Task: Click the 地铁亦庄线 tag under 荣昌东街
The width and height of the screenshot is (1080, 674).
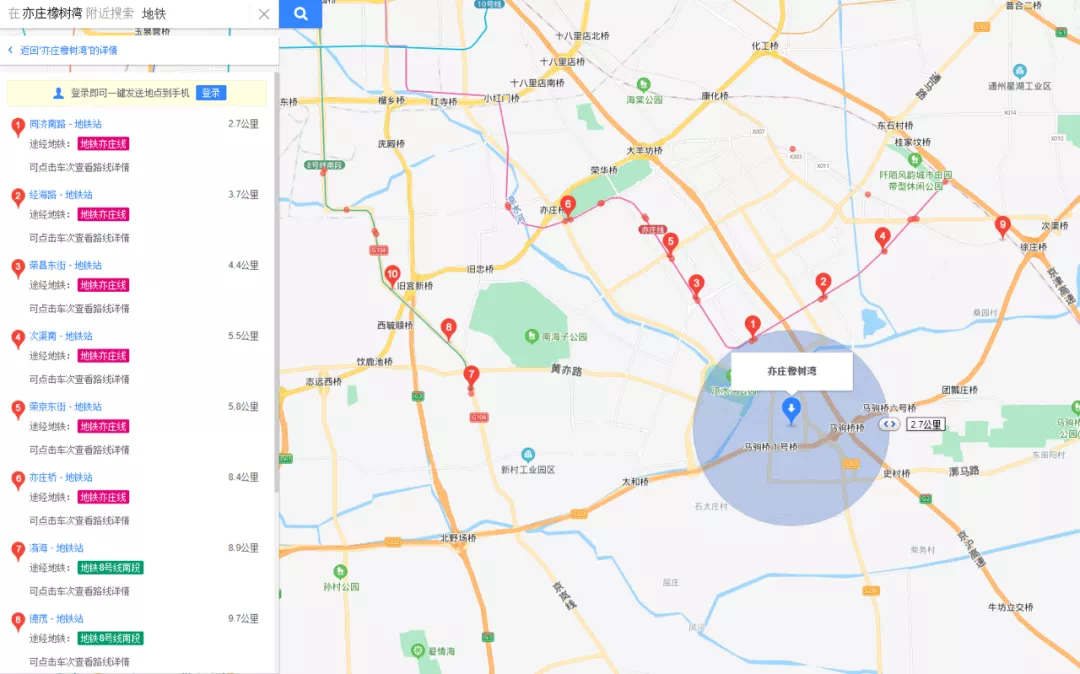Action: point(104,285)
